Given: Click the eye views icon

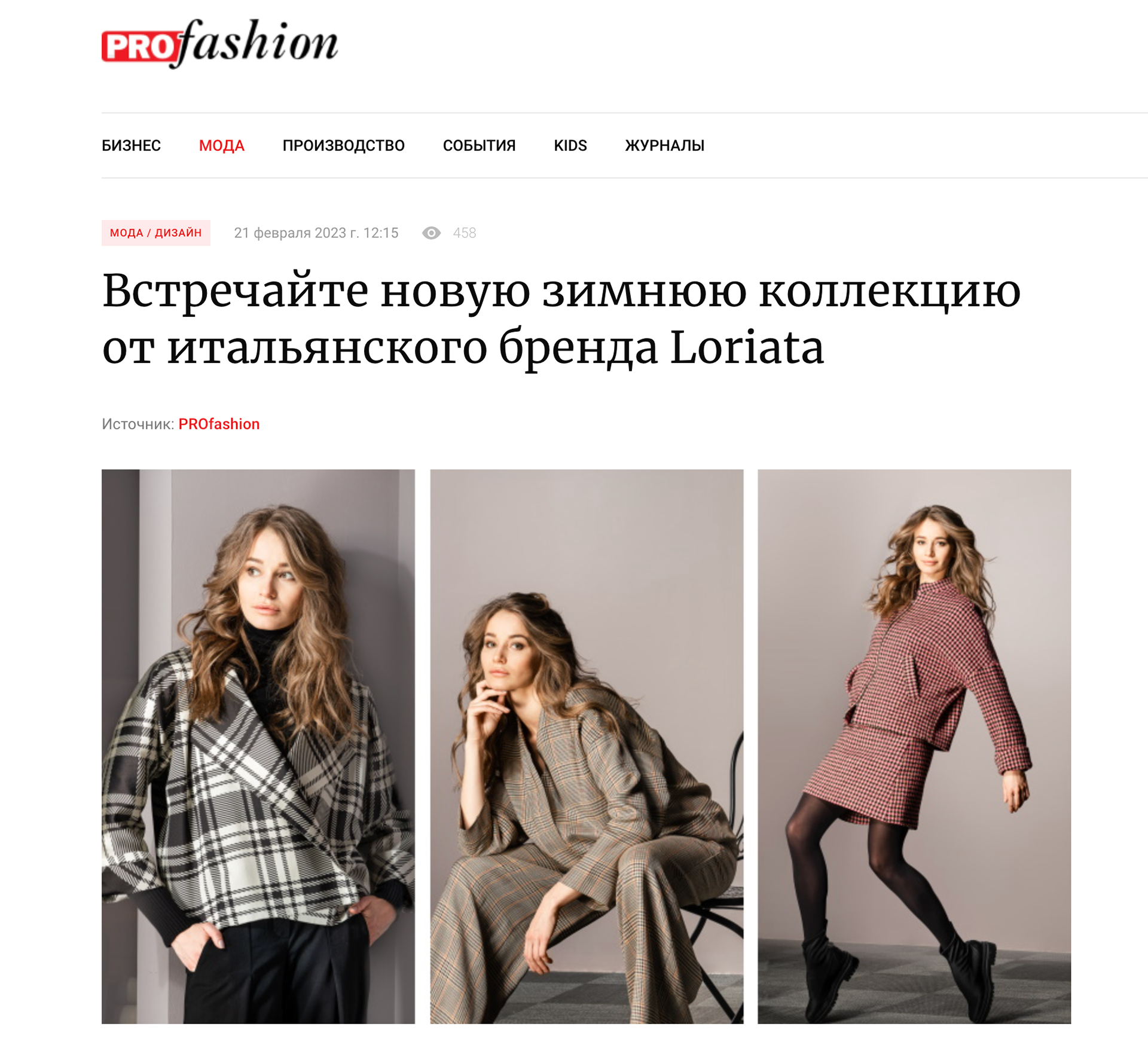Looking at the screenshot, I should 431,233.
